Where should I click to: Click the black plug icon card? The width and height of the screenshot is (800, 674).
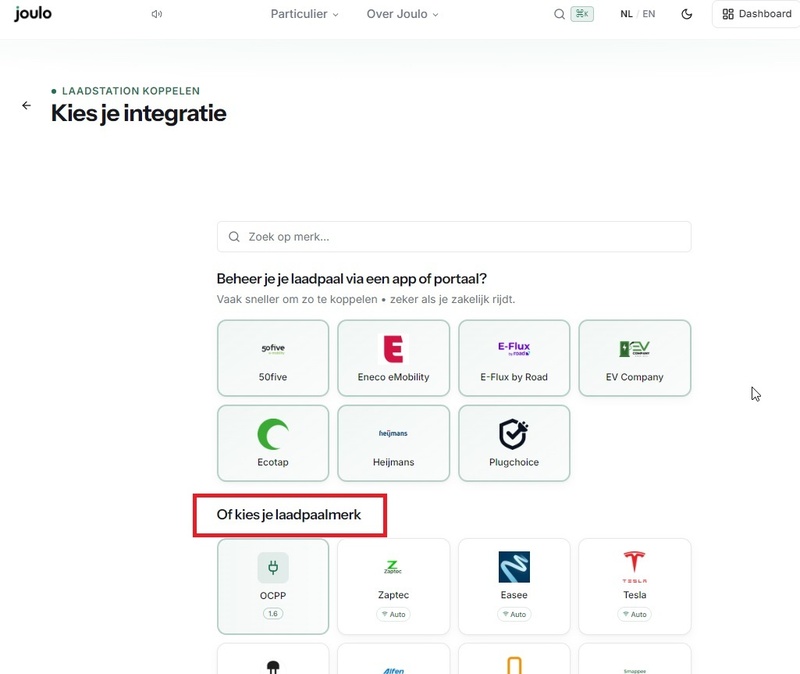[x=273, y=659]
